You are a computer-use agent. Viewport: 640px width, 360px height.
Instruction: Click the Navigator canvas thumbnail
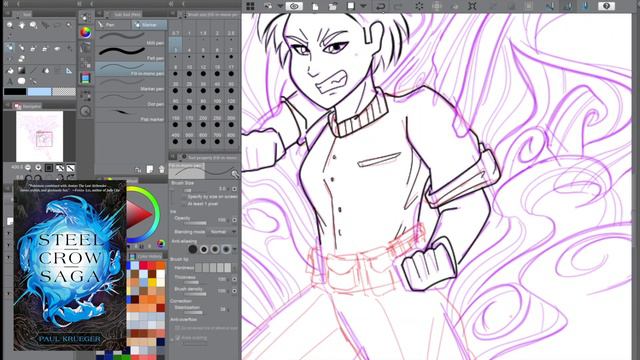tap(40, 136)
